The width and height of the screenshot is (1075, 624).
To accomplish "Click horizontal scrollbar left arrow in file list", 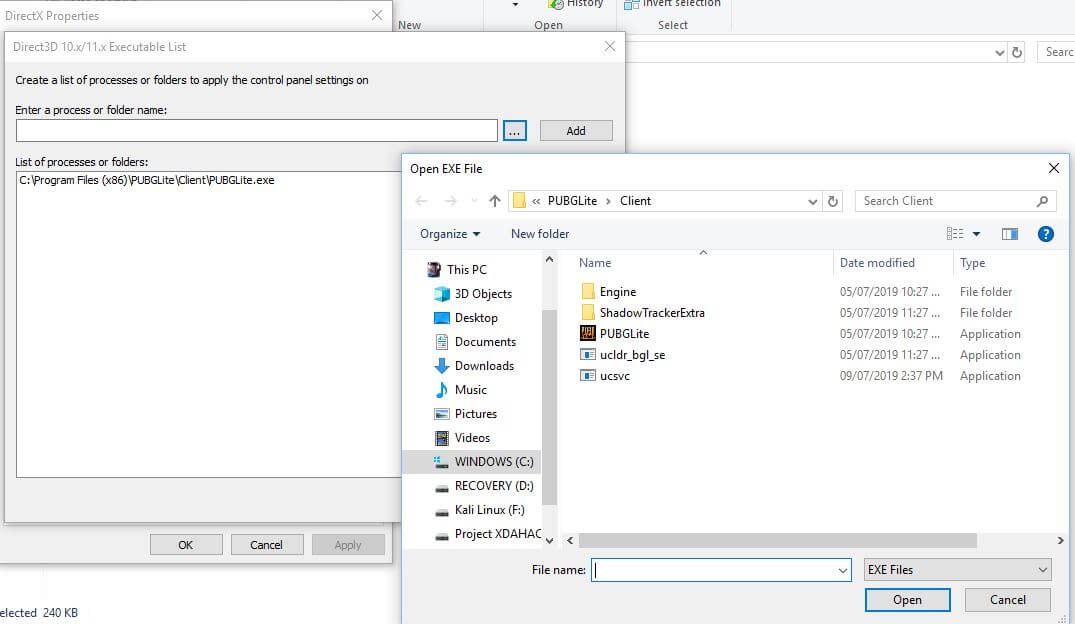I will click(x=570, y=540).
